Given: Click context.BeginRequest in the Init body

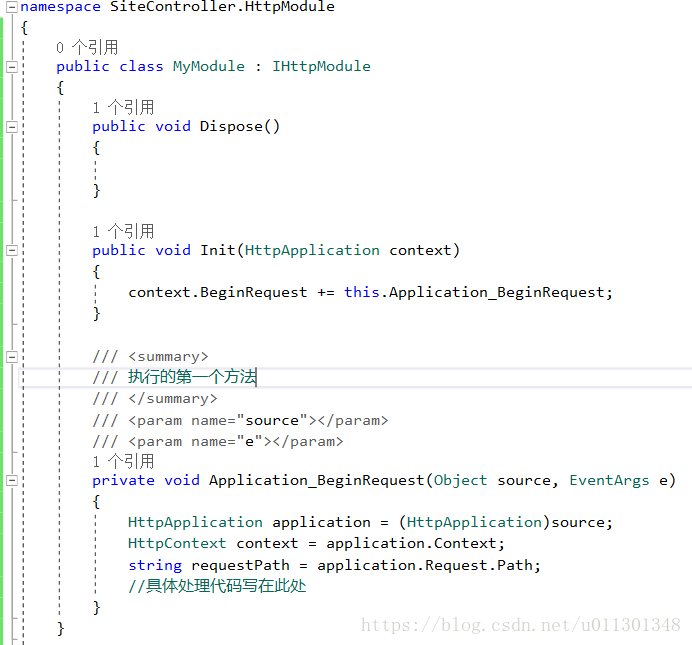Looking at the screenshot, I should pyautogui.click(x=218, y=292).
